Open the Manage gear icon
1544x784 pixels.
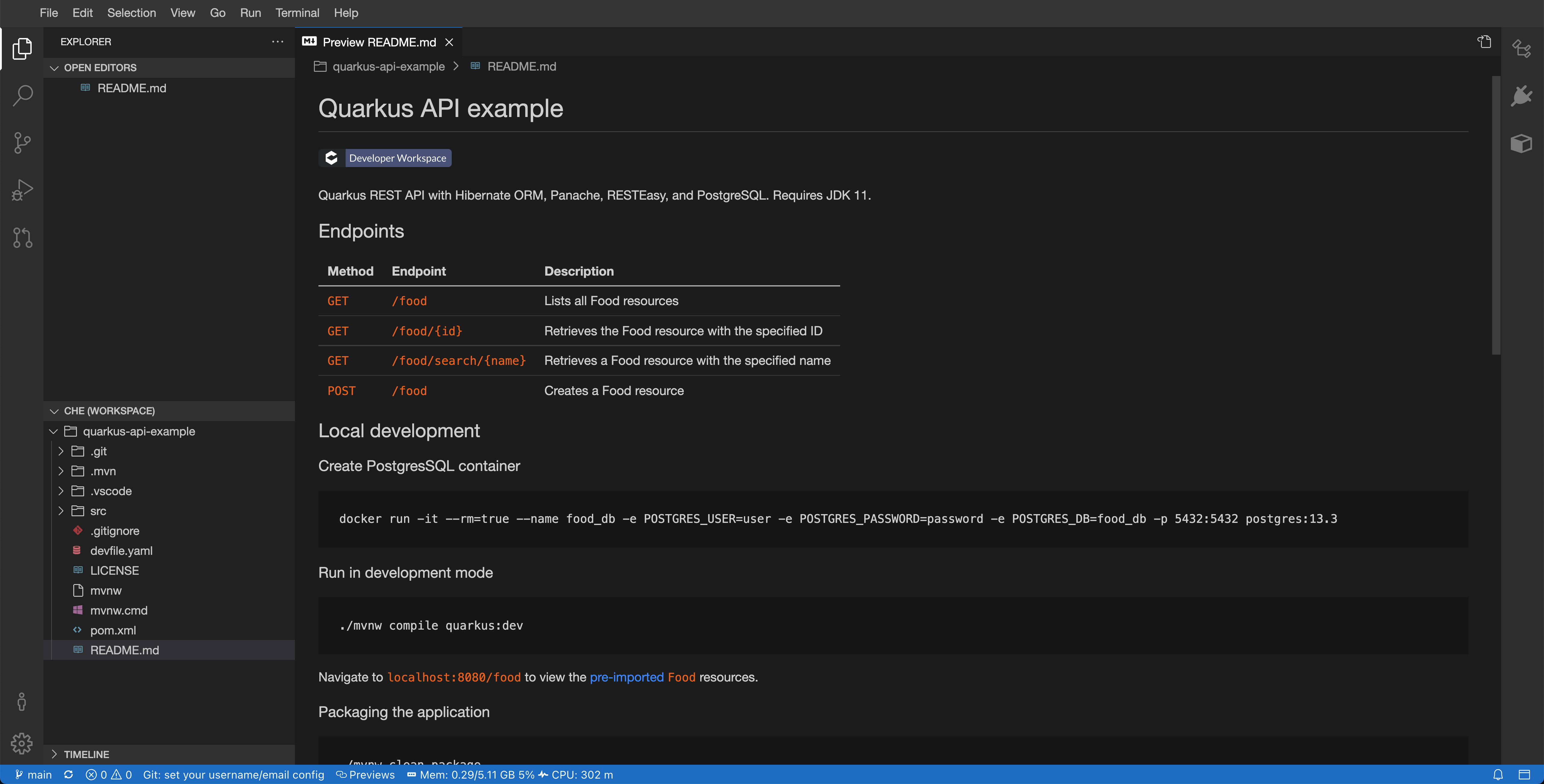(x=22, y=743)
